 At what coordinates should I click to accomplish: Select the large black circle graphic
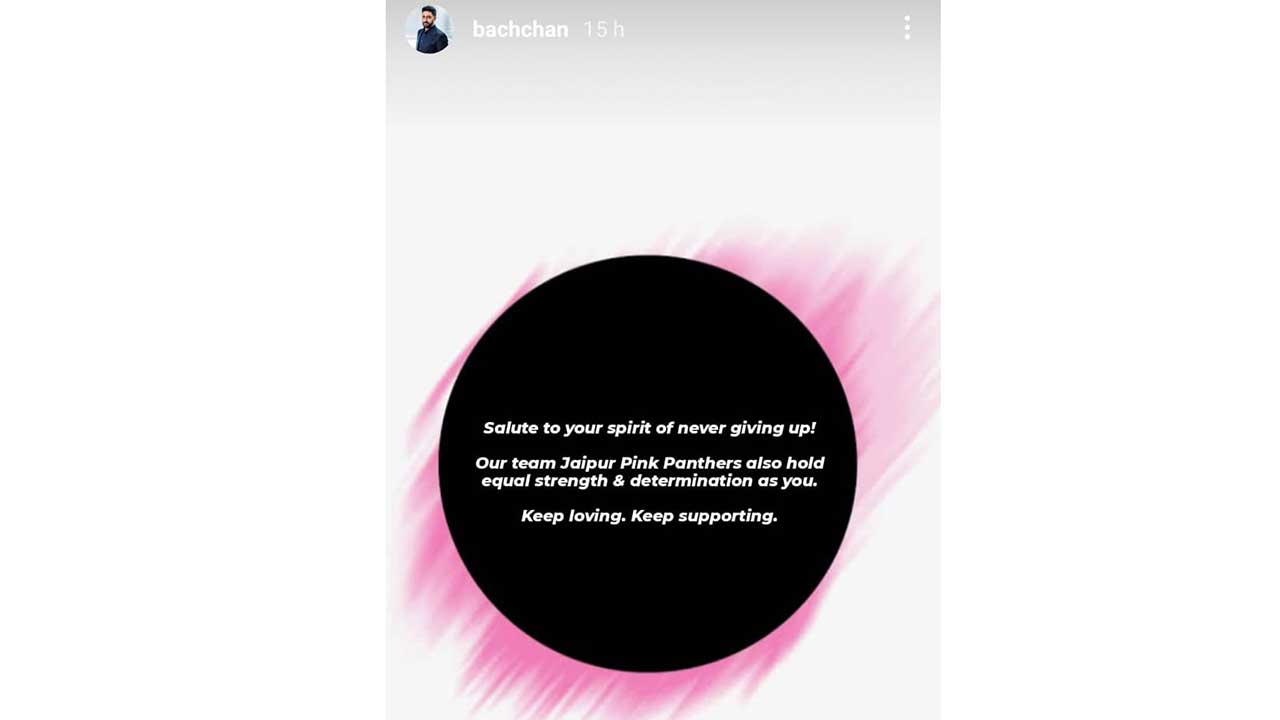(x=648, y=463)
